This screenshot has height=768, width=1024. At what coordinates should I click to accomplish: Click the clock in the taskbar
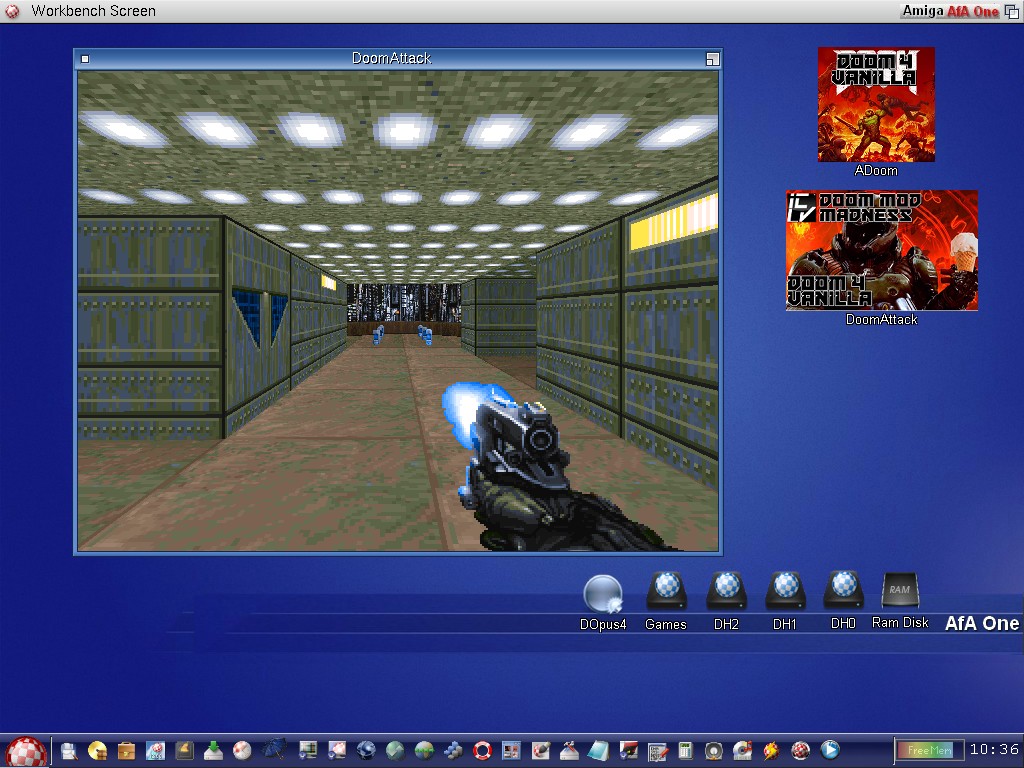(994, 749)
